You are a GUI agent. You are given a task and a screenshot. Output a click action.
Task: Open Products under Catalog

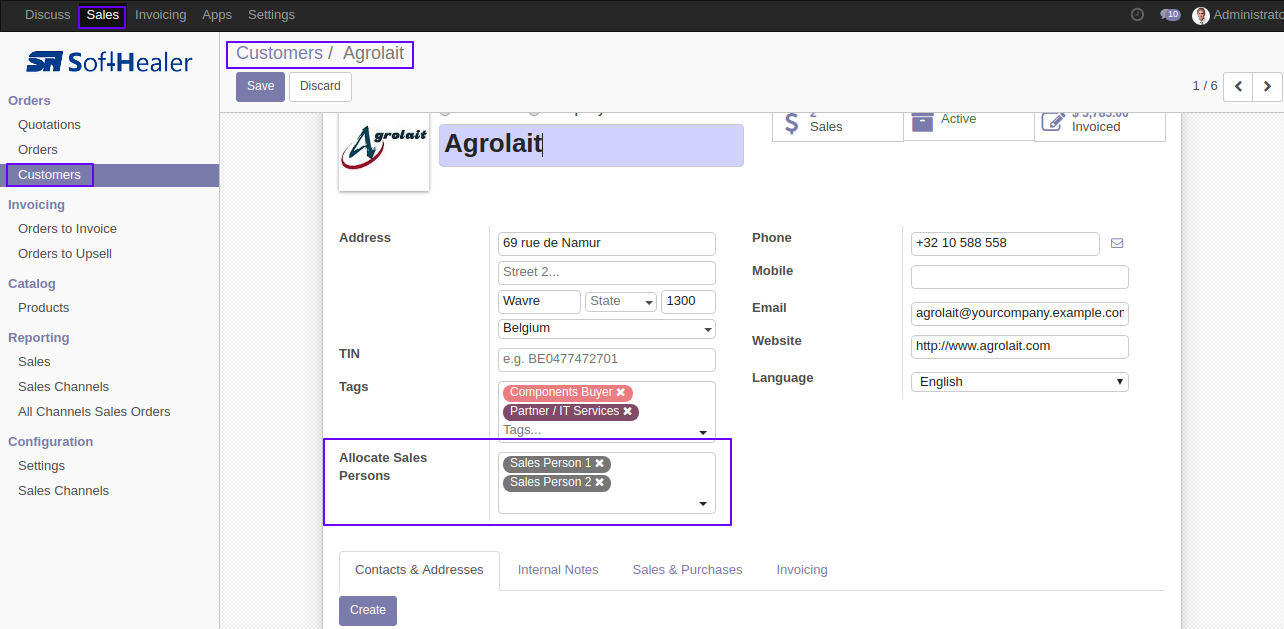[43, 308]
